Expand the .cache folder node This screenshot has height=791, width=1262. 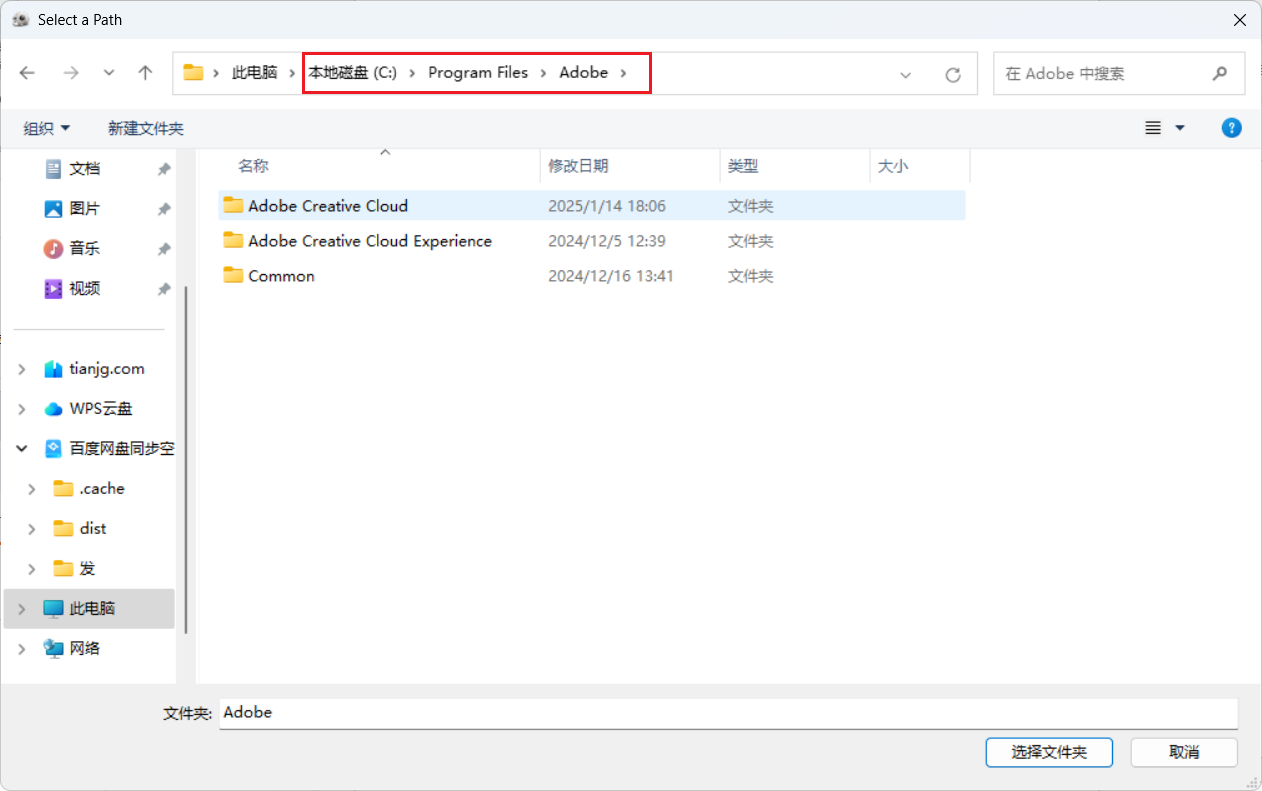pos(32,489)
